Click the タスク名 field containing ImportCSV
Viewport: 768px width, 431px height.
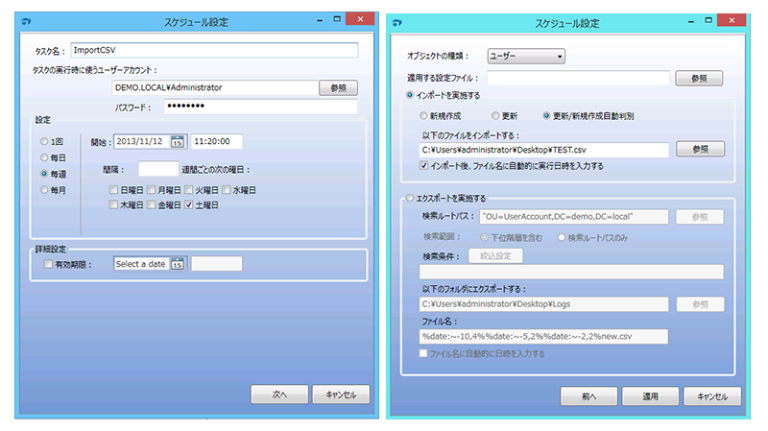(x=213, y=50)
